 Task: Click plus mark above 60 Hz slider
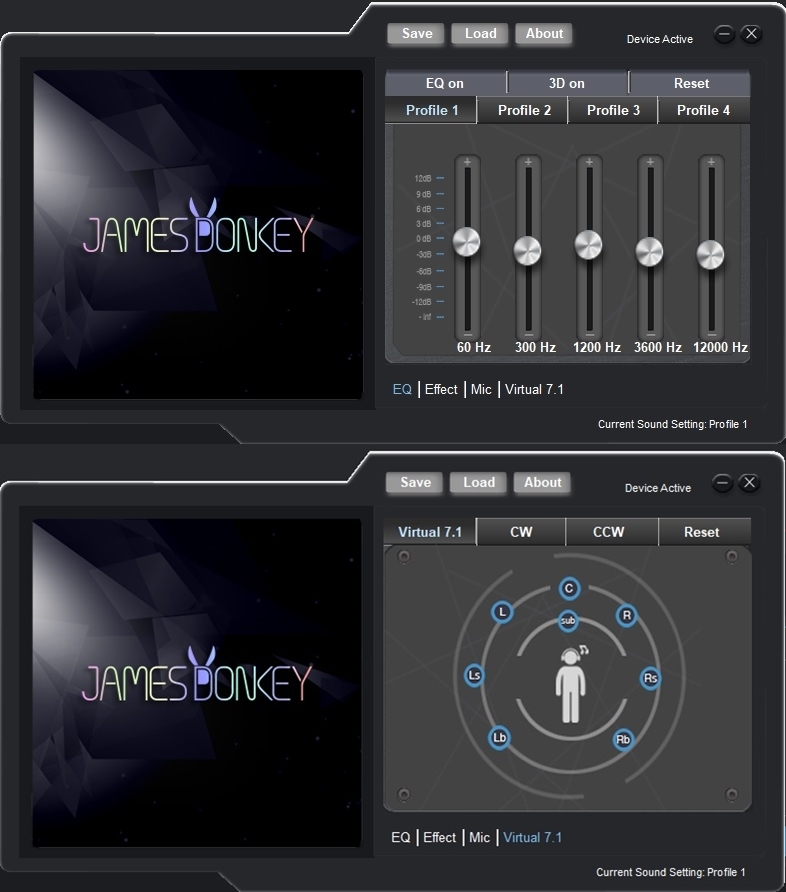click(467, 162)
